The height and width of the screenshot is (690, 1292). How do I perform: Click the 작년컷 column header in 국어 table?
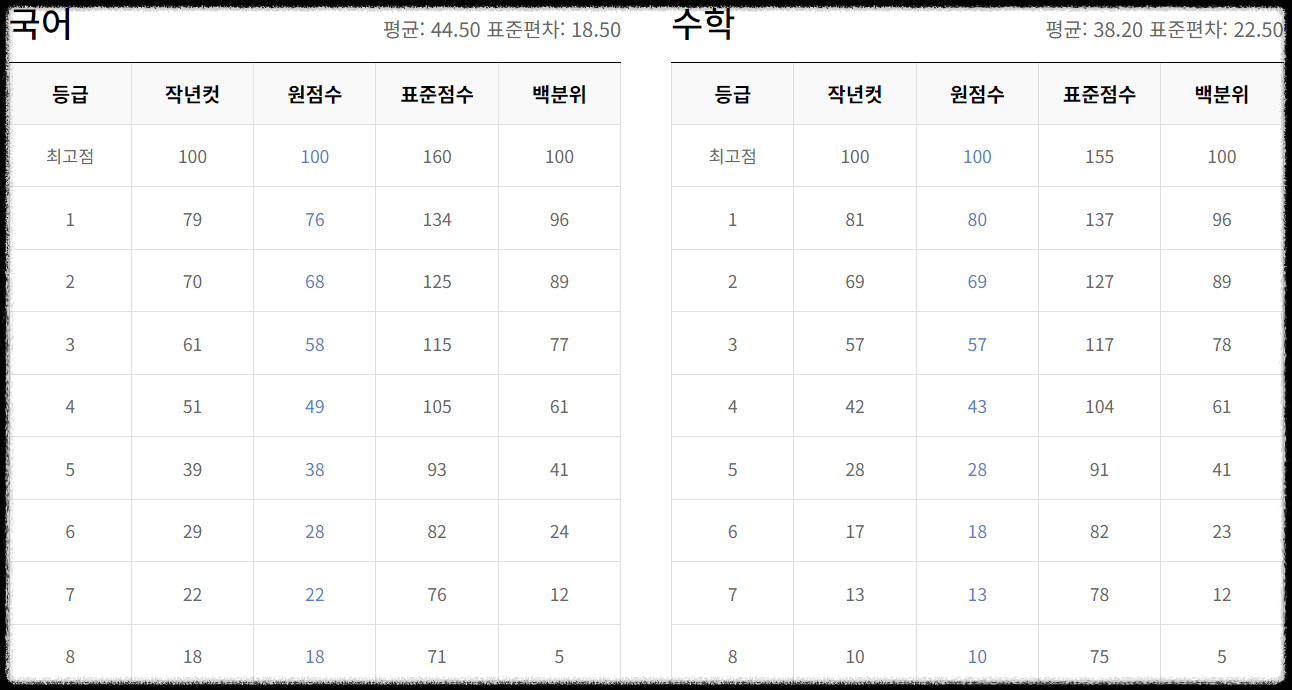pos(192,93)
